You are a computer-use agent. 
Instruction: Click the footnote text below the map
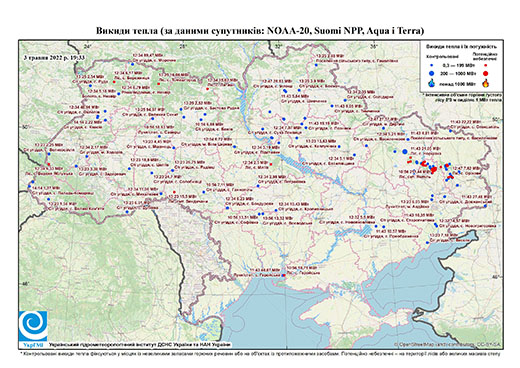260,353
